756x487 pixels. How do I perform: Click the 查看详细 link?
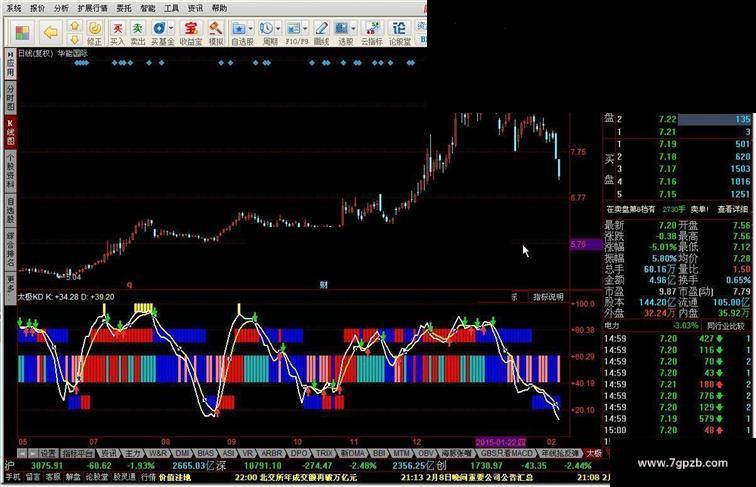(732, 209)
